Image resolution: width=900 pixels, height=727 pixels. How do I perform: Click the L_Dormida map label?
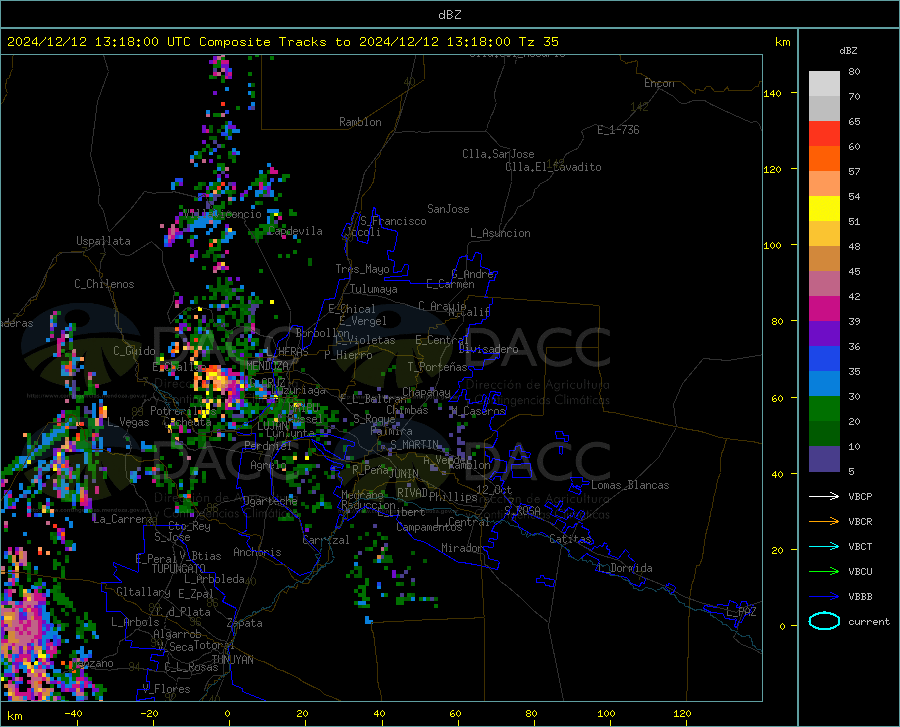point(625,568)
